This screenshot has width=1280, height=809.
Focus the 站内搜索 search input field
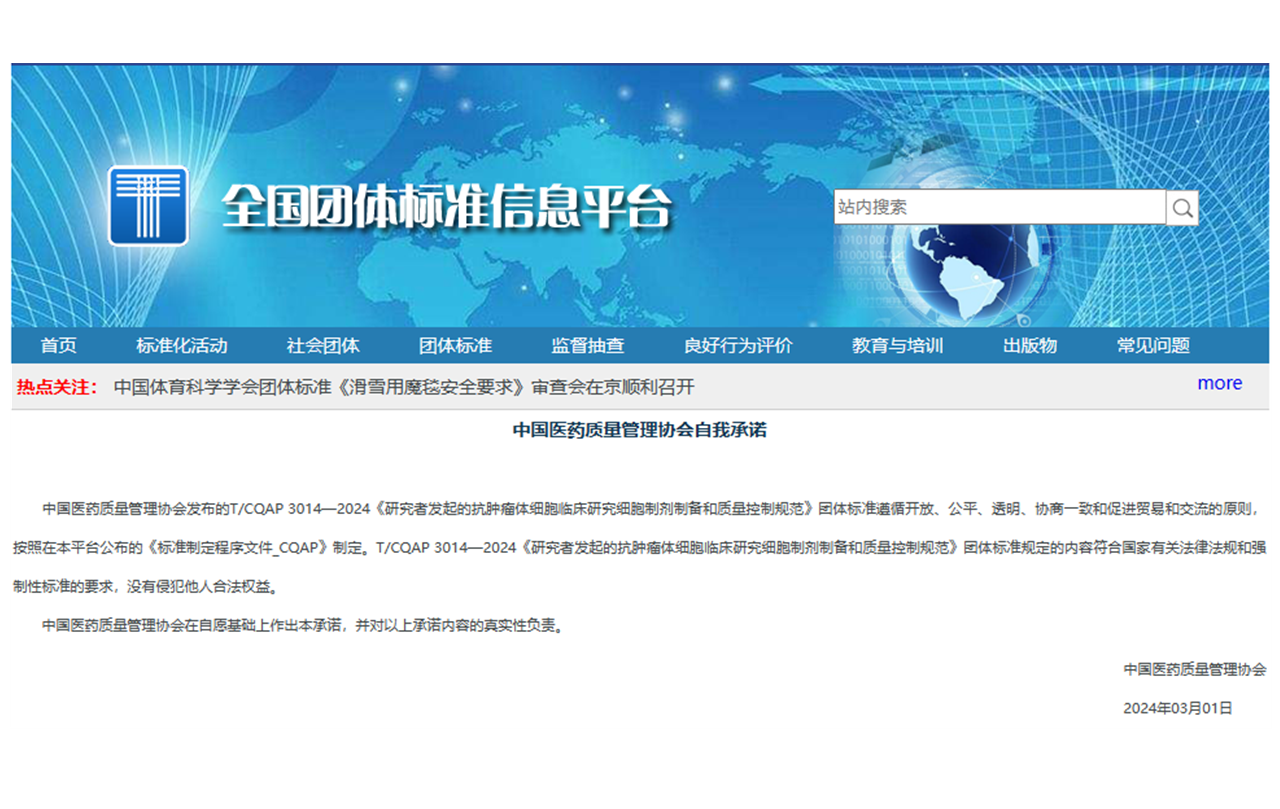(x=1000, y=208)
